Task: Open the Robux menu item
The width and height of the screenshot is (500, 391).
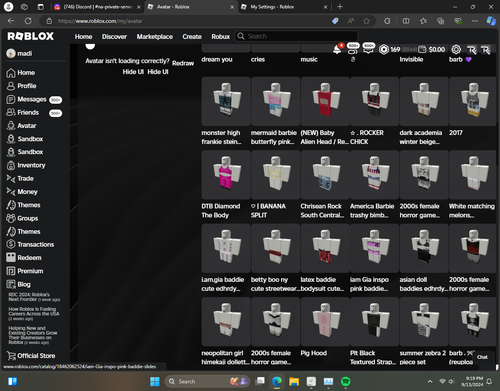Action: [x=221, y=36]
